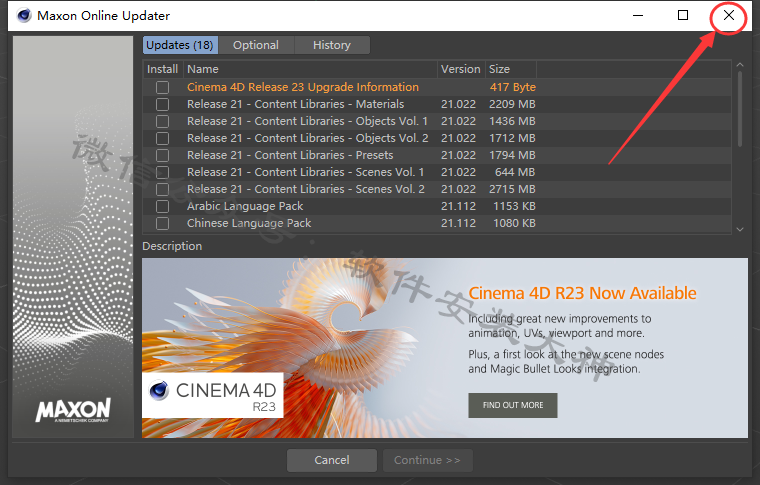Select 'Release 21 - Content Libraries - Materials' row
The image size is (760, 485).
[437, 104]
